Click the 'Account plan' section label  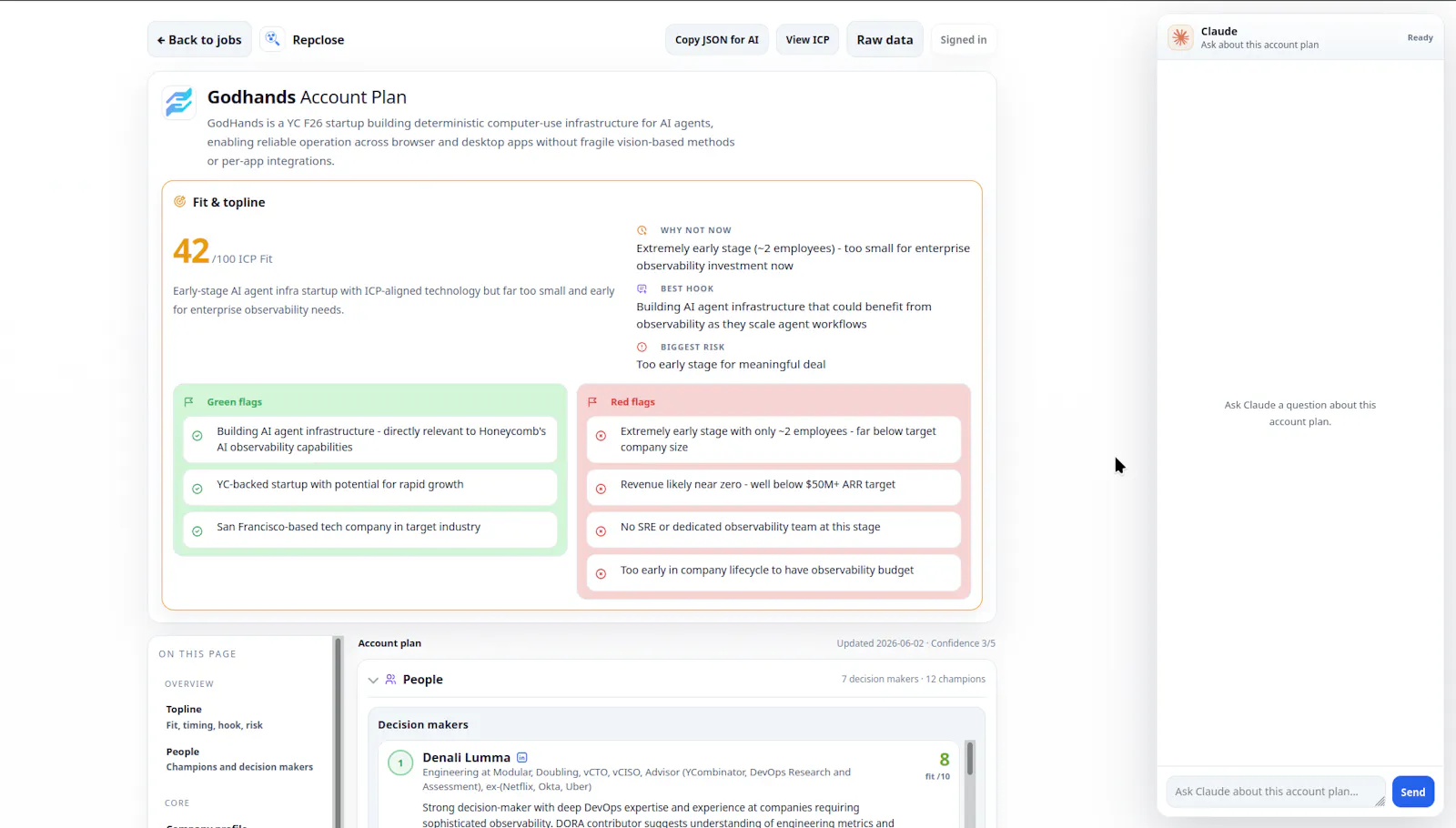point(389,643)
